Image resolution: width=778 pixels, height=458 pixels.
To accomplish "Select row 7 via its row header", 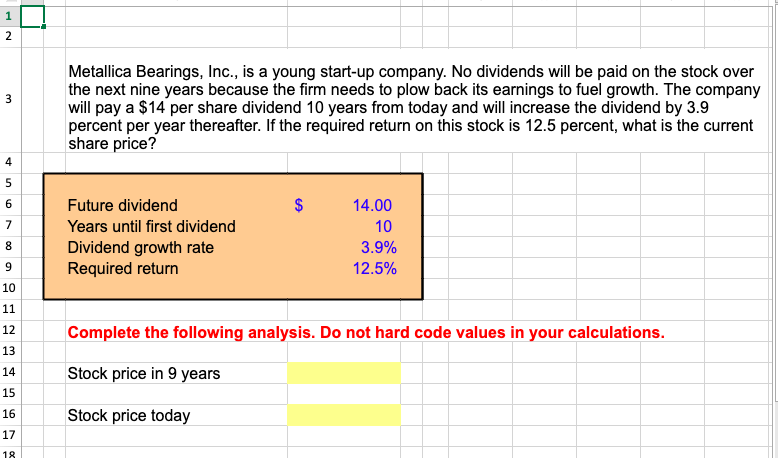I will click(x=8, y=225).
